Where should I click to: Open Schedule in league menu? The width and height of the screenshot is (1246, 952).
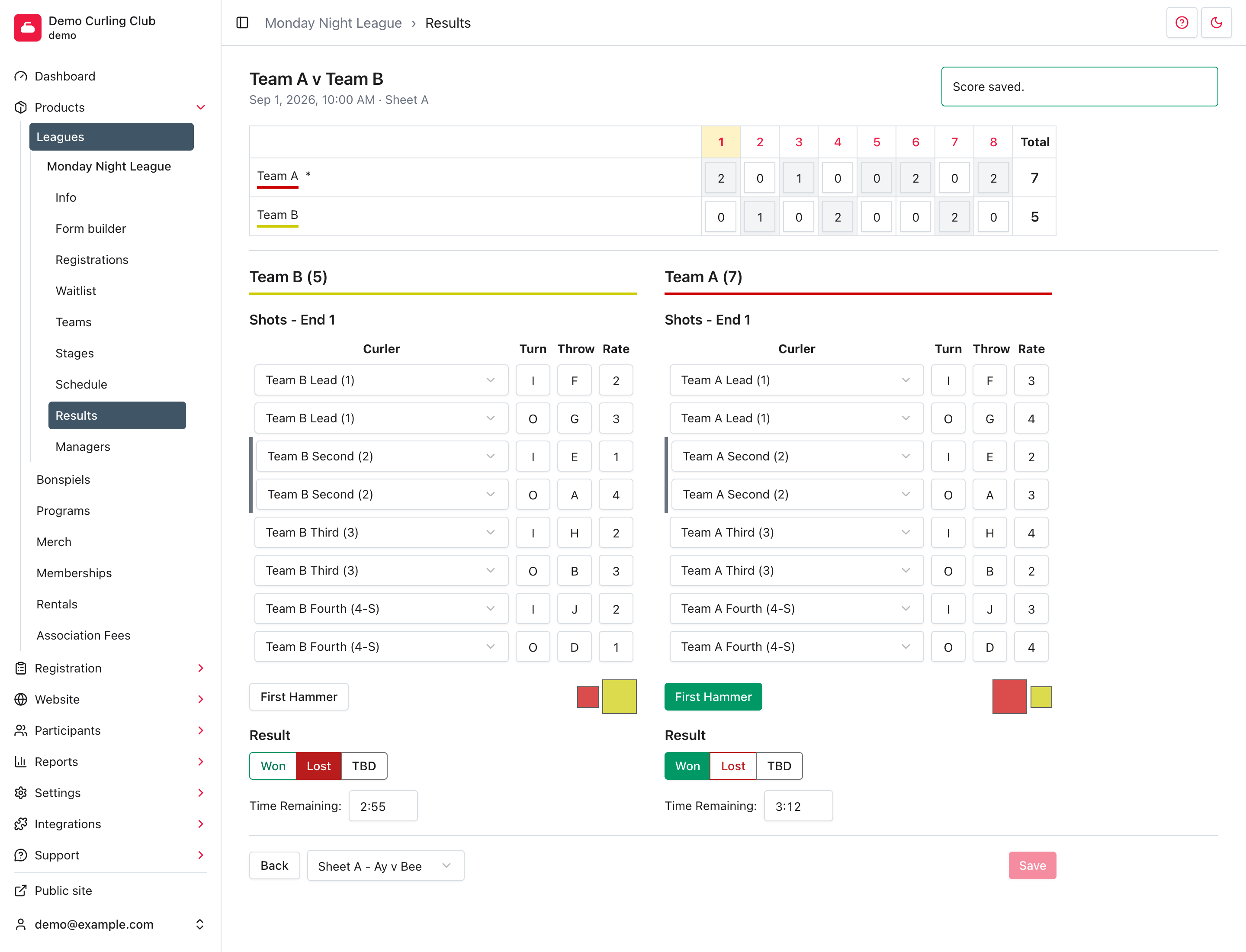(81, 384)
